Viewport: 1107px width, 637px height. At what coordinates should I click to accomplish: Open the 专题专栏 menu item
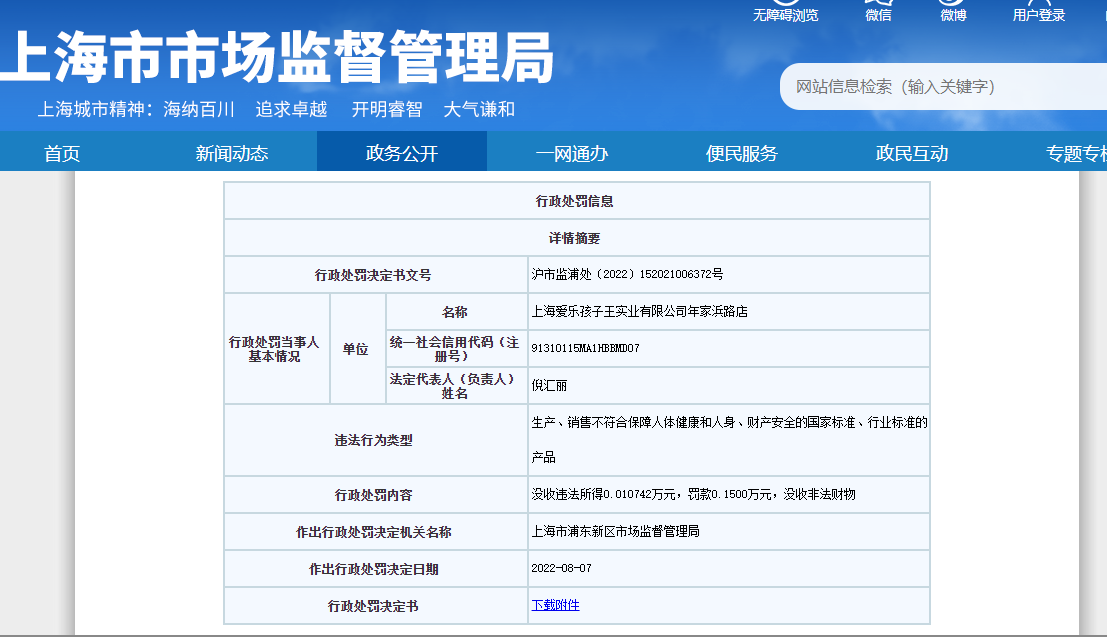(x=1076, y=153)
